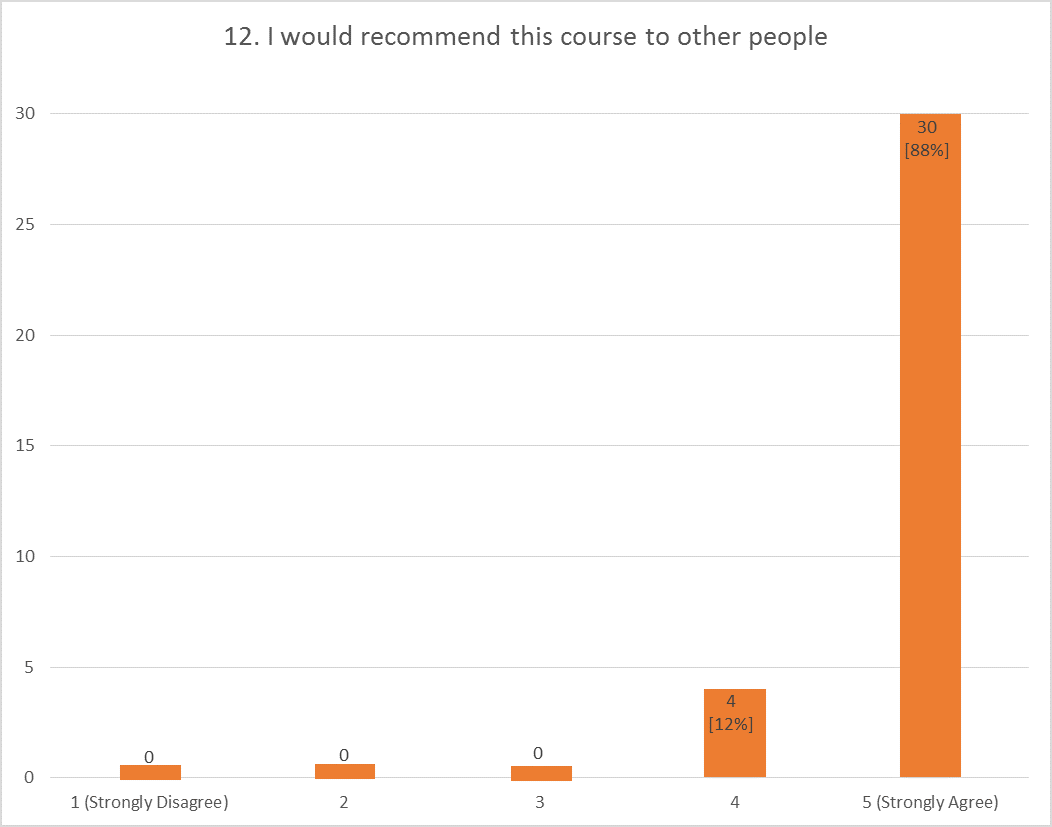
Task: Click the small bar for category 2
Action: click(x=345, y=771)
